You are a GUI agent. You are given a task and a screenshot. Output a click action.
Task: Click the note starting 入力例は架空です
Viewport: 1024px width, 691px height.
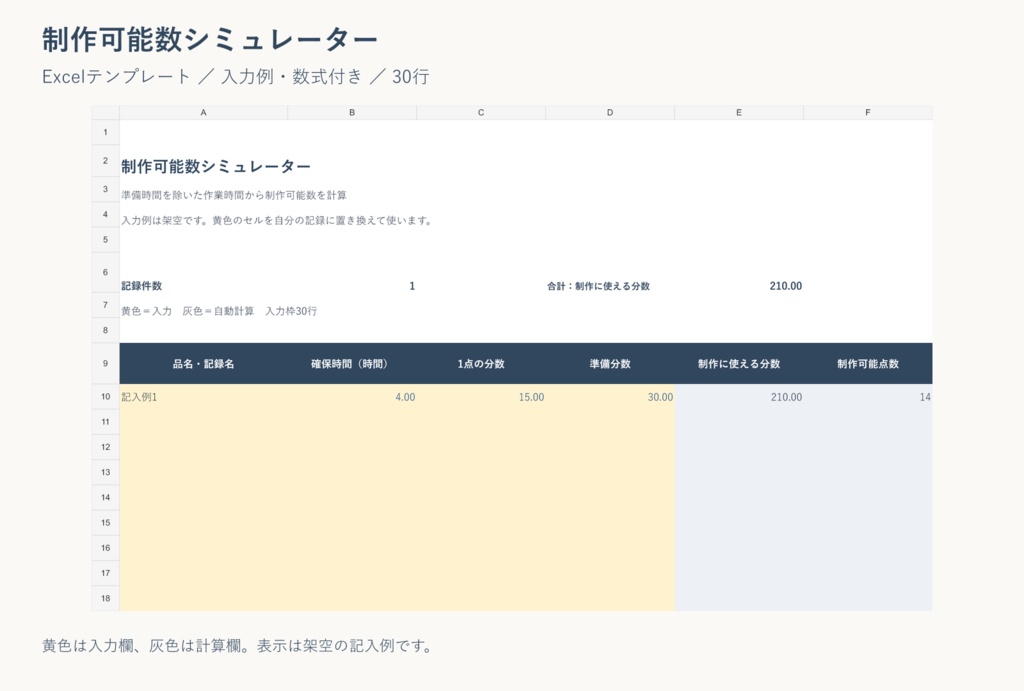pyautogui.click(x=277, y=220)
